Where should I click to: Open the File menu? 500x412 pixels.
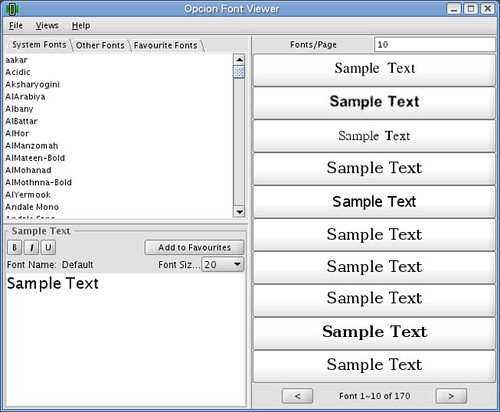[16, 26]
